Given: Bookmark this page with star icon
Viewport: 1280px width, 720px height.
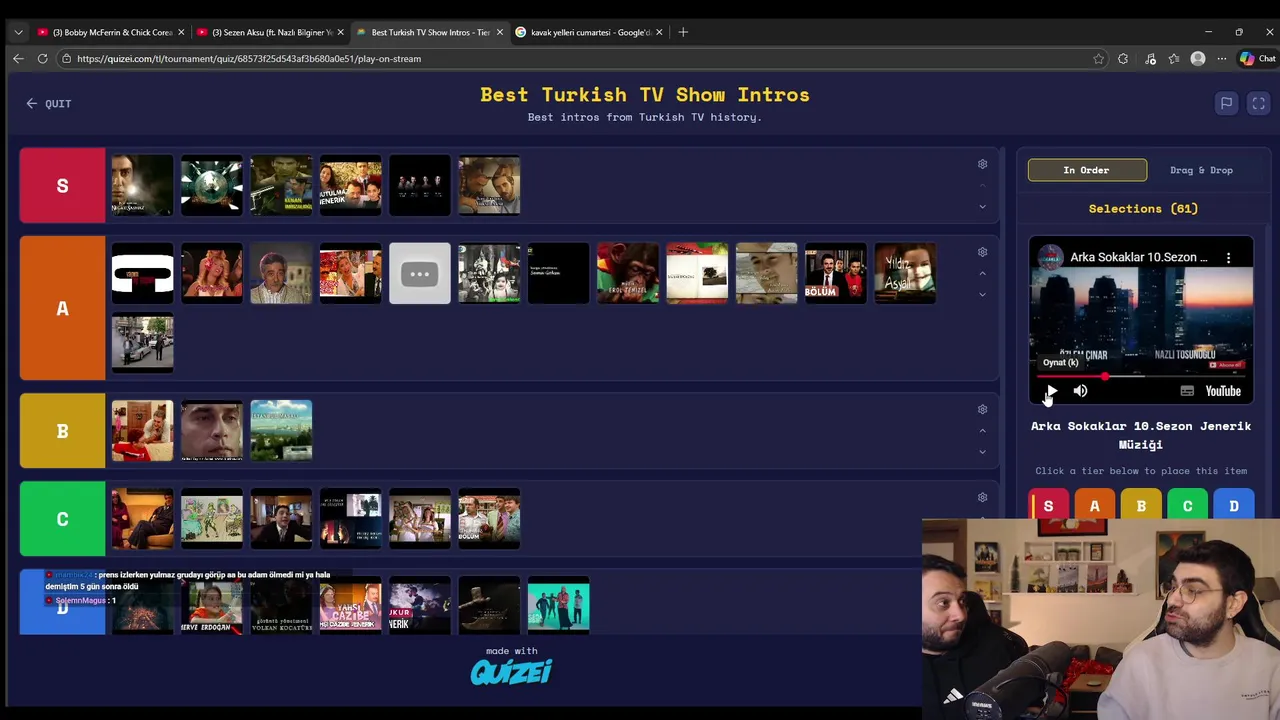Looking at the screenshot, I should 1098,59.
